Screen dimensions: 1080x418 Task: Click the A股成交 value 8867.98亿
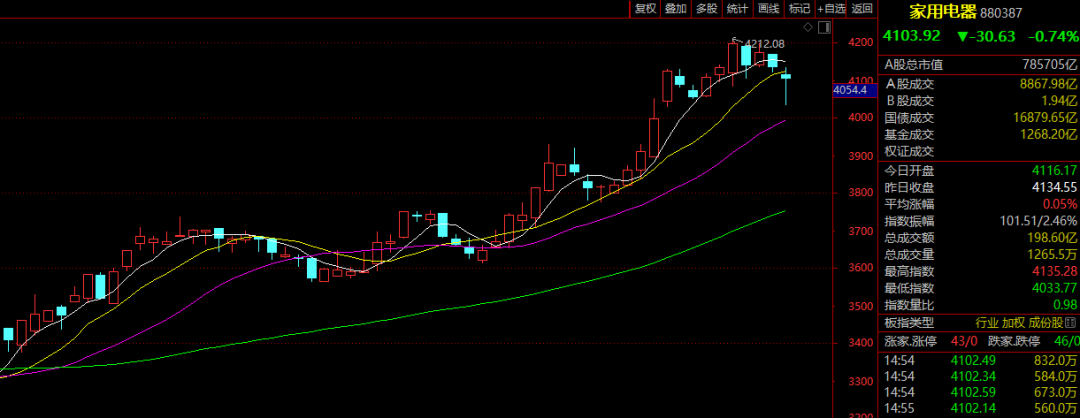tap(1046, 84)
